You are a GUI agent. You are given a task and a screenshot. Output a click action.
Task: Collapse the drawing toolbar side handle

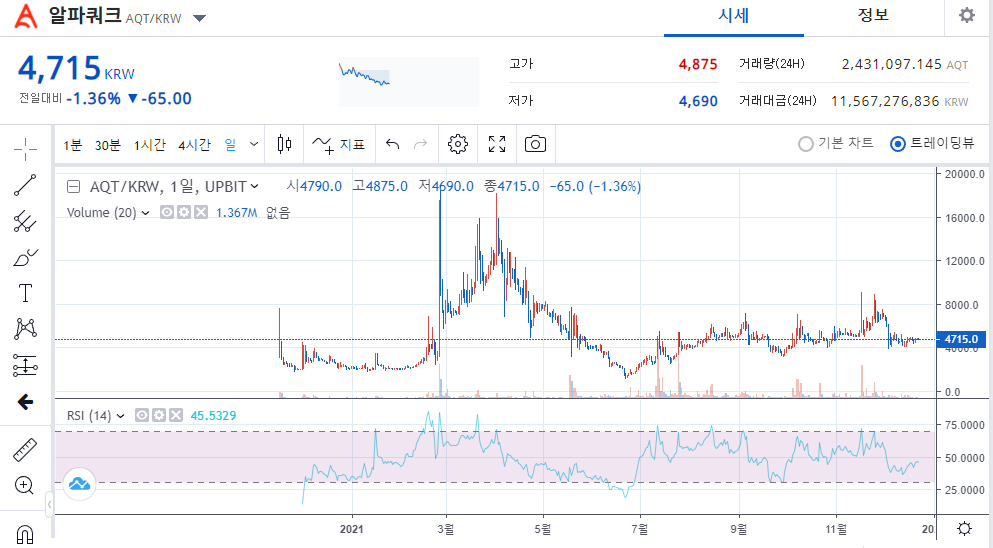pyautogui.click(x=49, y=505)
